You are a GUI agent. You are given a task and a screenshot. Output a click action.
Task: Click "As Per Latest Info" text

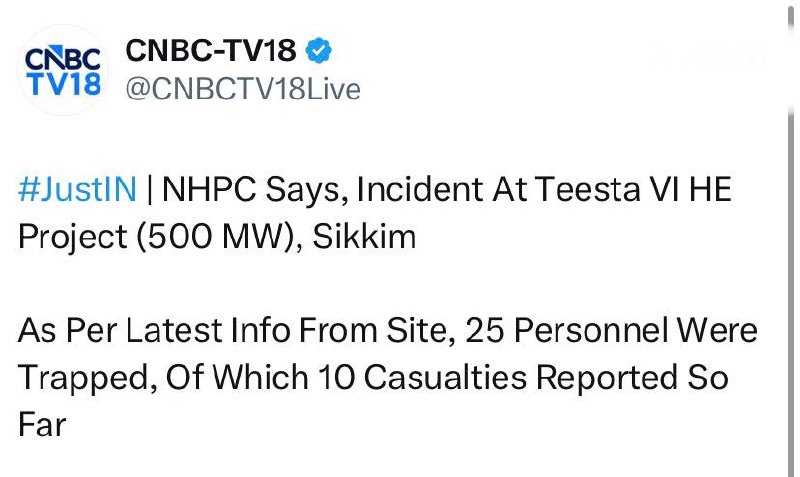(155, 330)
